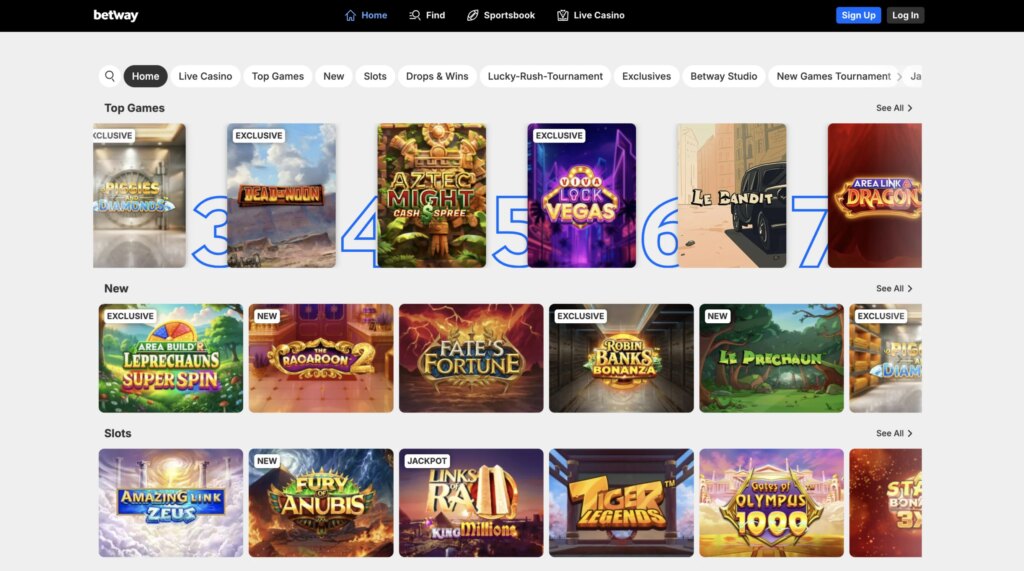
Task: Select the Live Casino category pill
Action: pos(205,76)
